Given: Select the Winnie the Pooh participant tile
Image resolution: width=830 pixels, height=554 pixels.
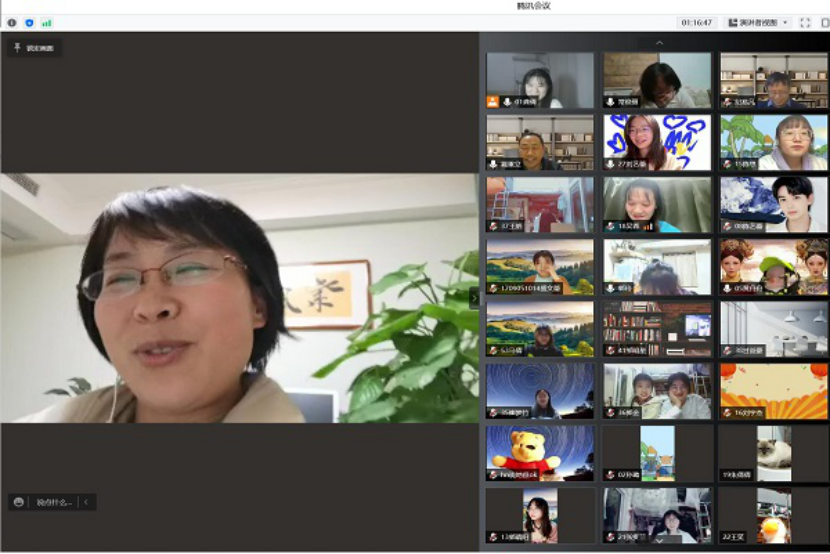Looking at the screenshot, I should click(540, 453).
